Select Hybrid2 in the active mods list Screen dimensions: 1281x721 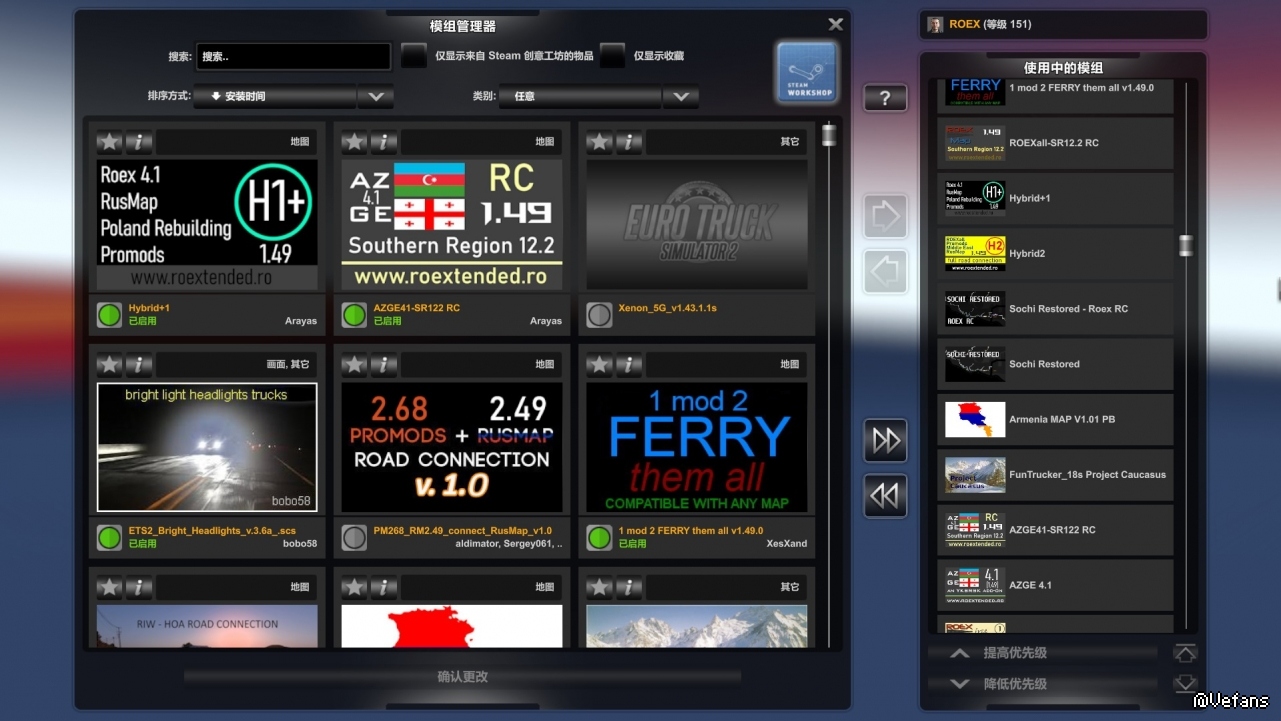click(1055, 254)
